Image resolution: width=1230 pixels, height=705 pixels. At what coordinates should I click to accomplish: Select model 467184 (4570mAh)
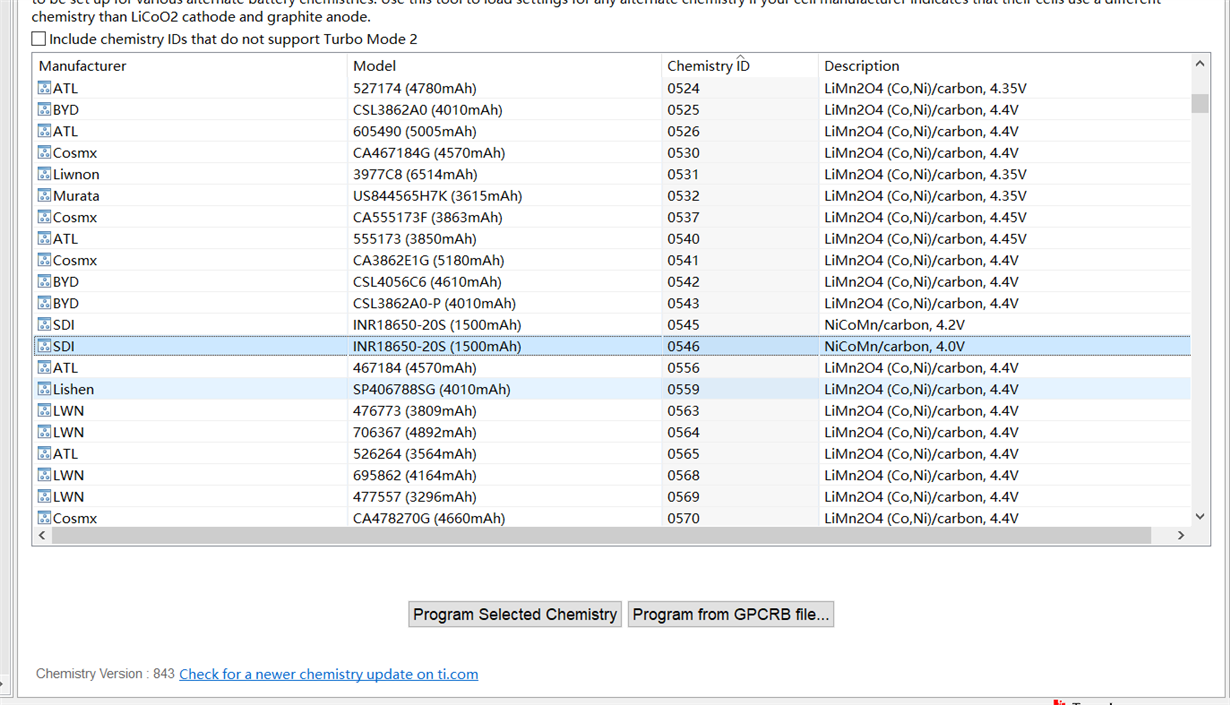(415, 368)
